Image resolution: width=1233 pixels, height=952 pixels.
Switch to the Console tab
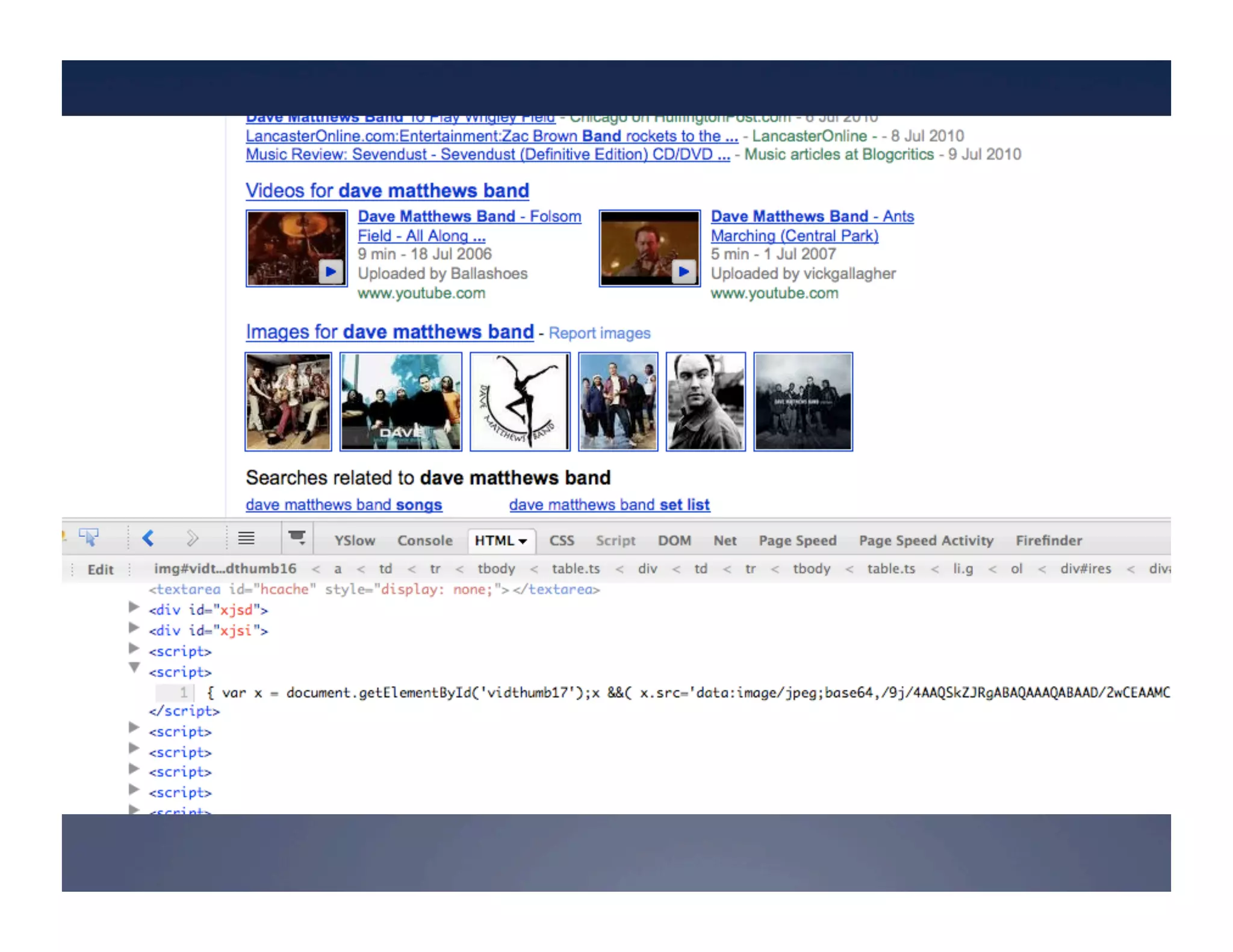pos(424,540)
